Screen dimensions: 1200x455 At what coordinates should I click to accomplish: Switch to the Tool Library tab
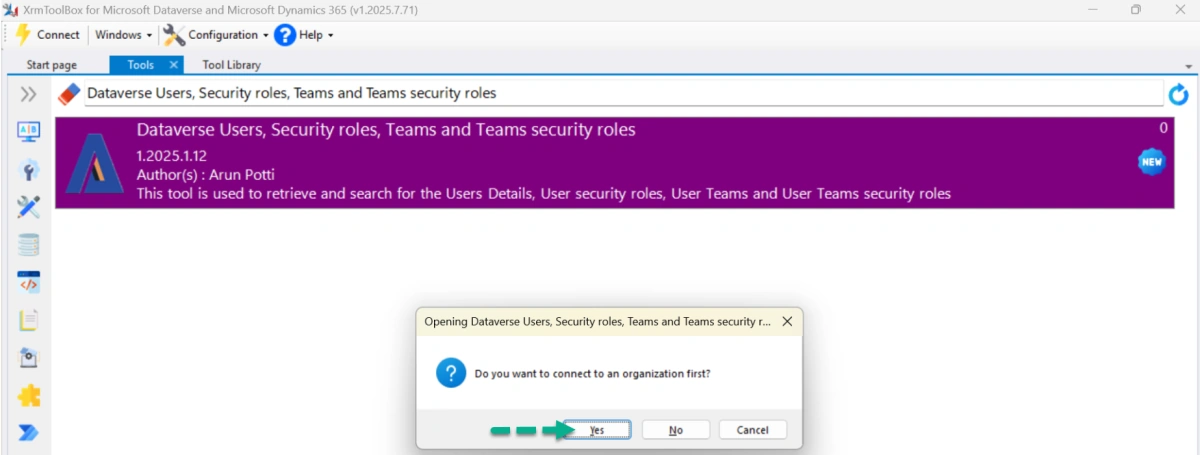(x=231, y=65)
